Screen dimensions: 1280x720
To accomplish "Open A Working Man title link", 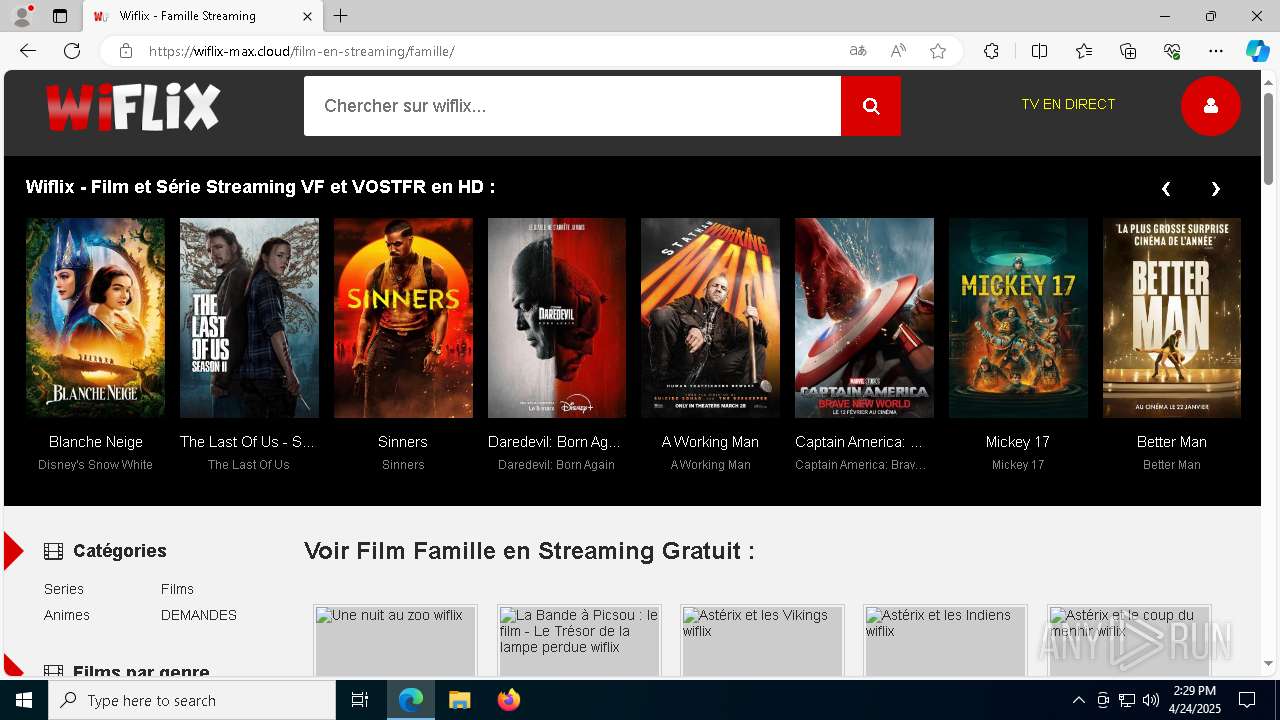I will [x=710, y=442].
